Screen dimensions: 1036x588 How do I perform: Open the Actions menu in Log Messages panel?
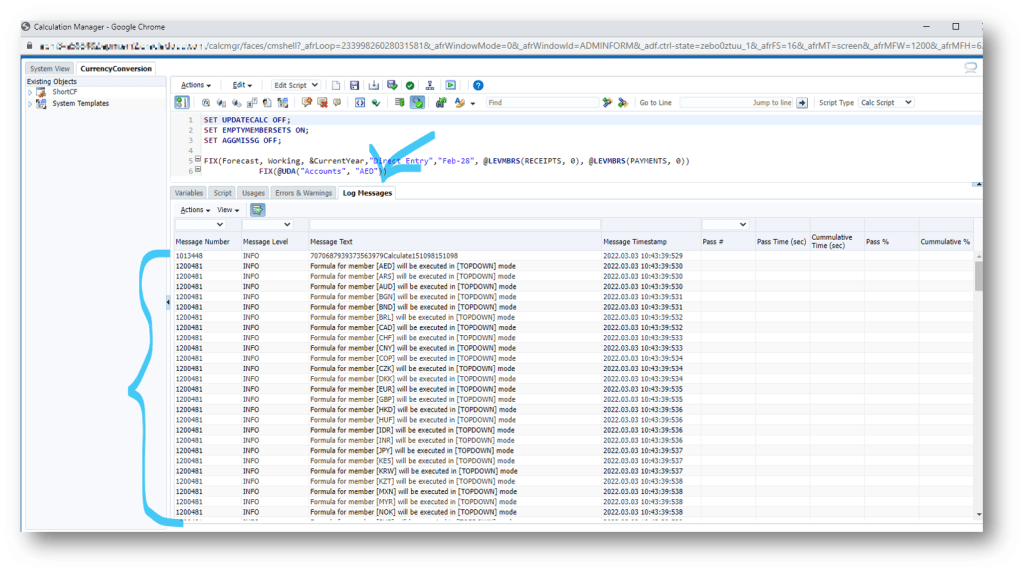195,209
